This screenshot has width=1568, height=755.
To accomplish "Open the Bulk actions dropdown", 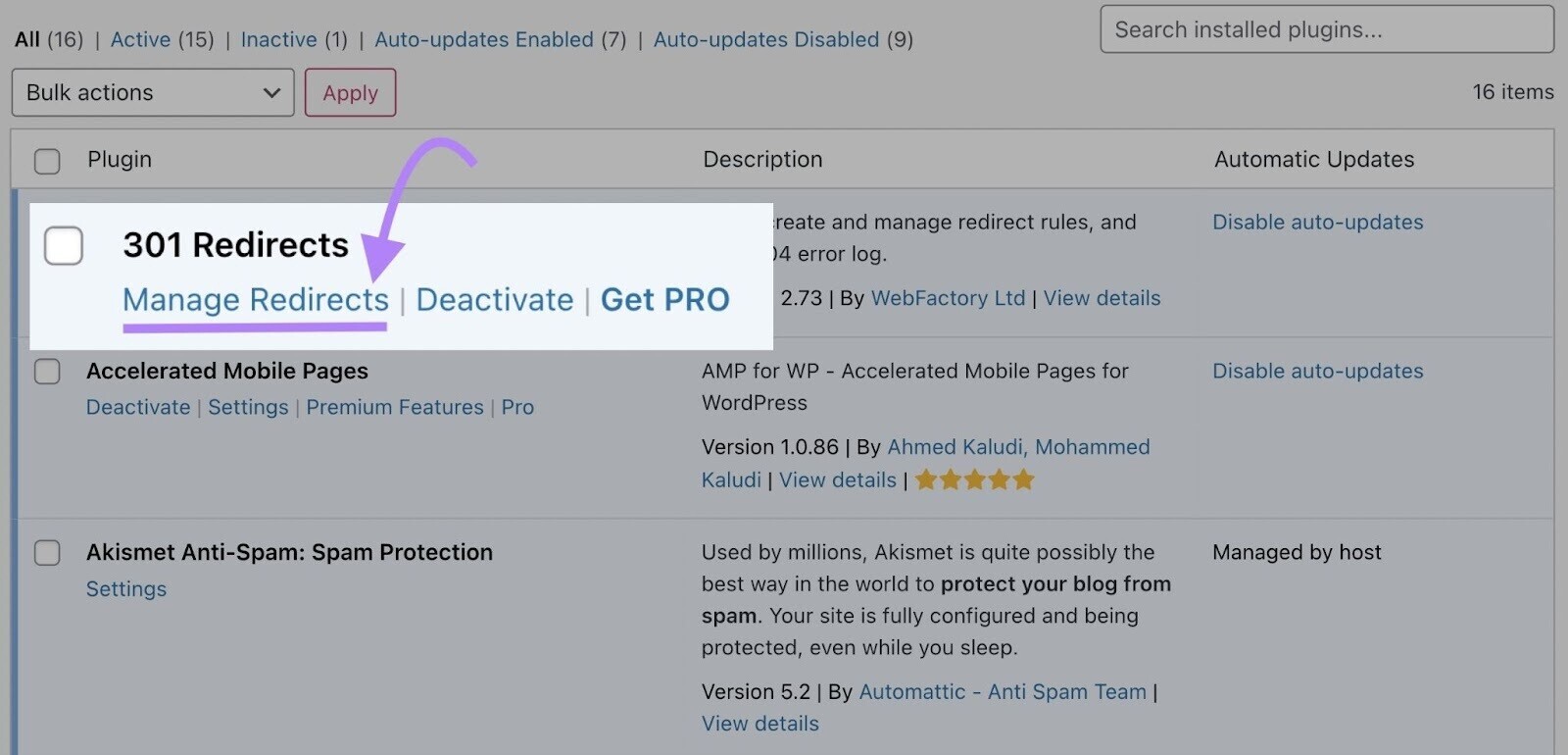I will click(152, 92).
